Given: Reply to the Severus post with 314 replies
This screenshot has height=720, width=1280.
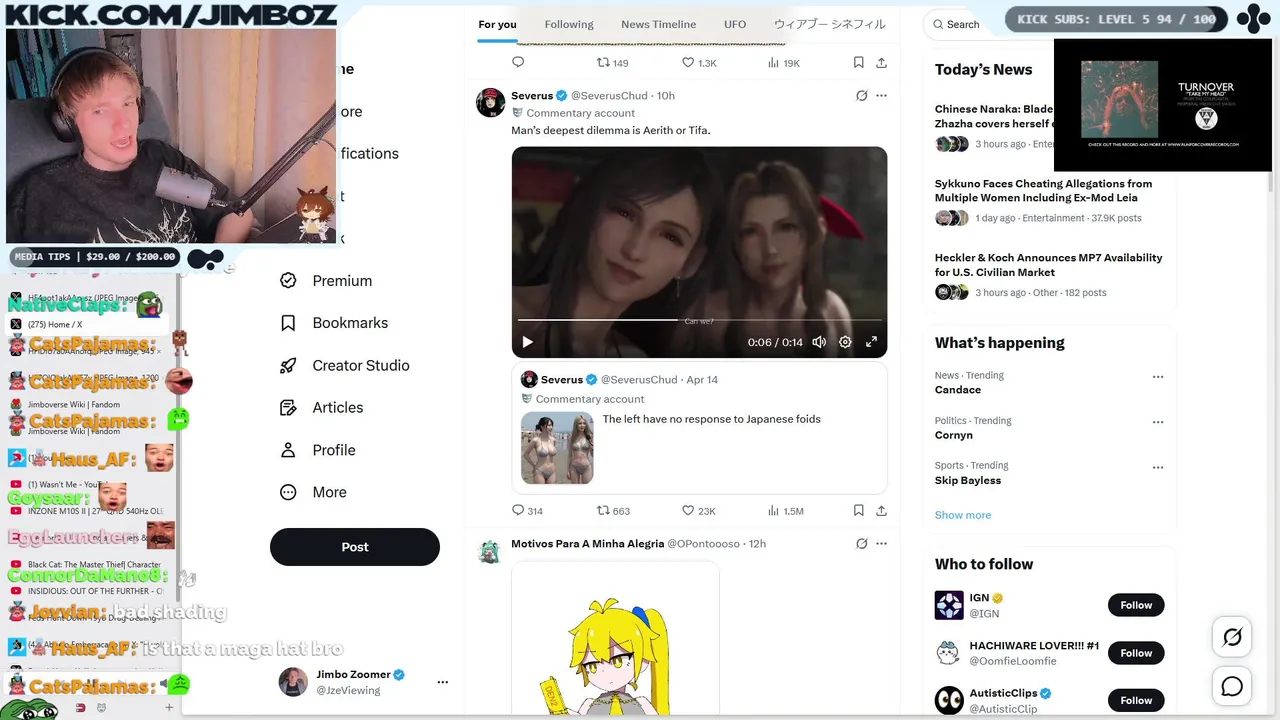Looking at the screenshot, I should point(527,511).
